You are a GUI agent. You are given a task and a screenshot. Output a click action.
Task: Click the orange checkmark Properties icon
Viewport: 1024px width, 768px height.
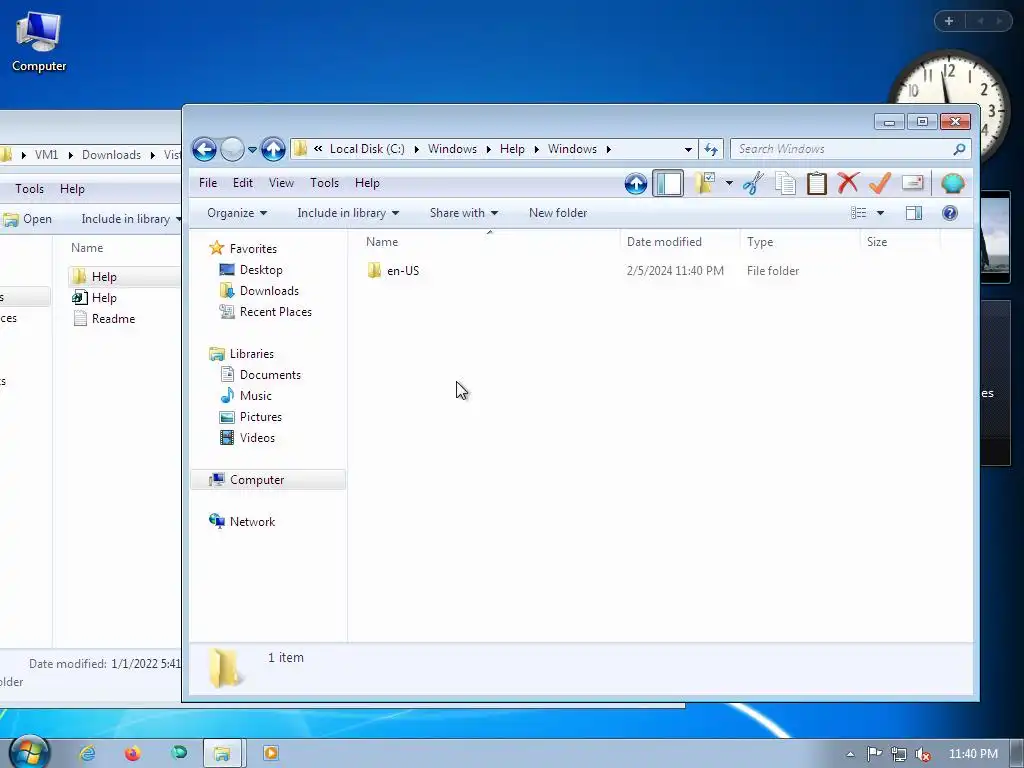tap(880, 184)
